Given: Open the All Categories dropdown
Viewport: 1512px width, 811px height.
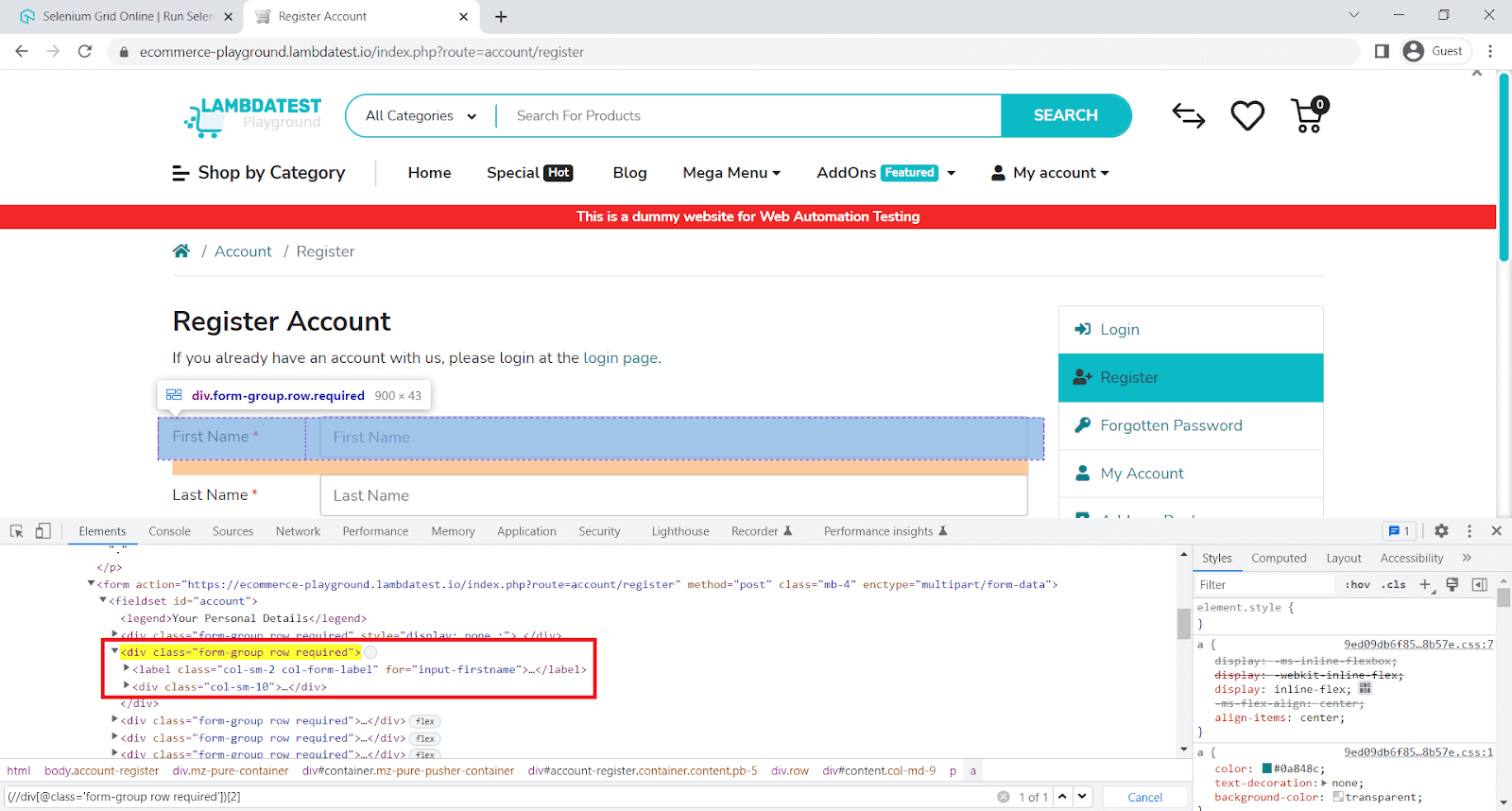Looking at the screenshot, I should (x=421, y=115).
